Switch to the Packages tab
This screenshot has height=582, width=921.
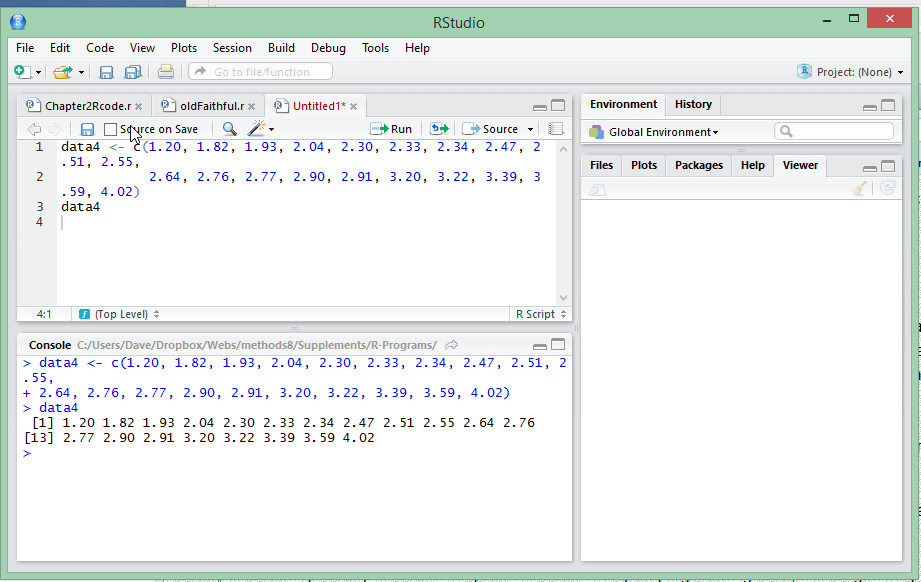(699, 166)
